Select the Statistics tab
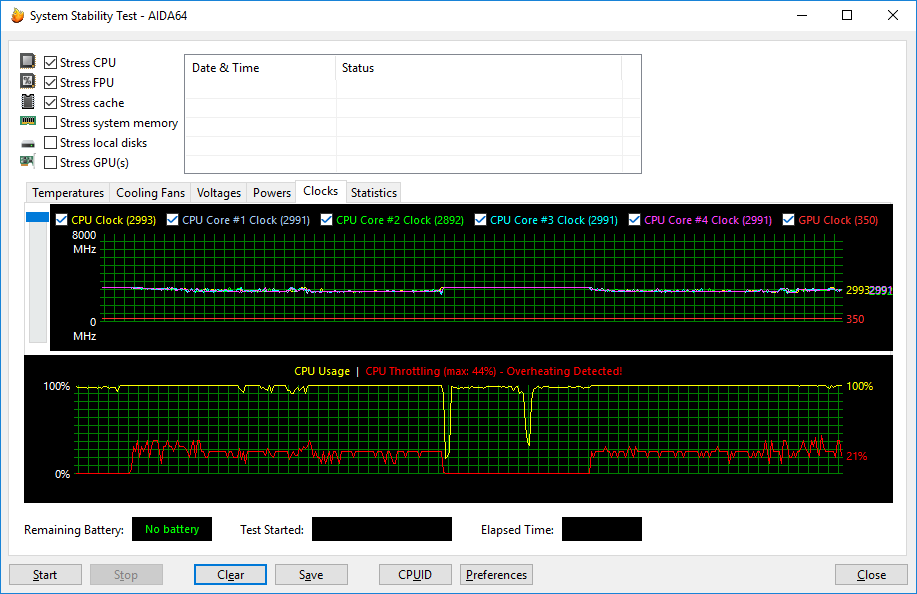This screenshot has width=917, height=594. pyautogui.click(x=374, y=193)
